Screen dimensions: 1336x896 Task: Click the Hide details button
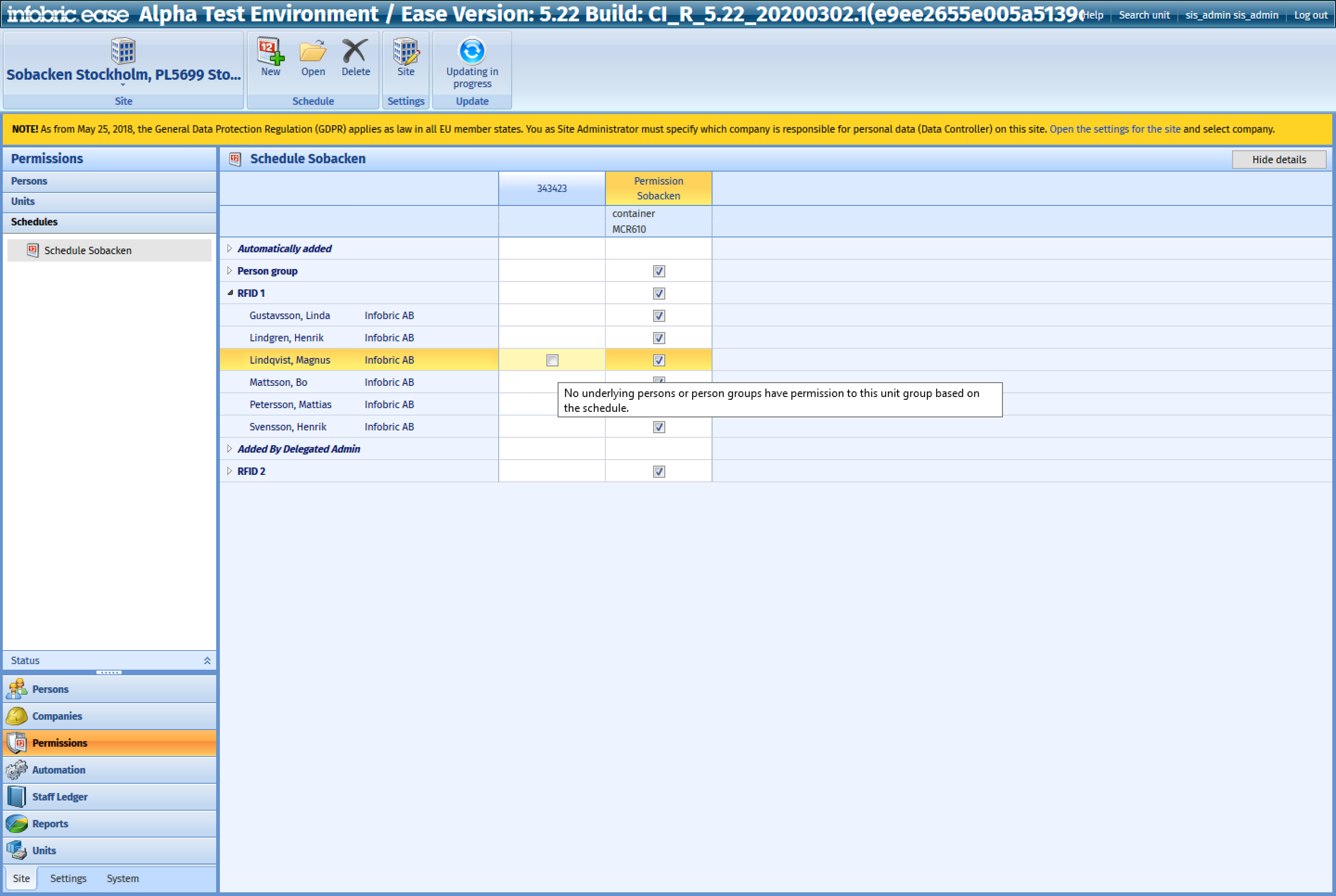1279,160
